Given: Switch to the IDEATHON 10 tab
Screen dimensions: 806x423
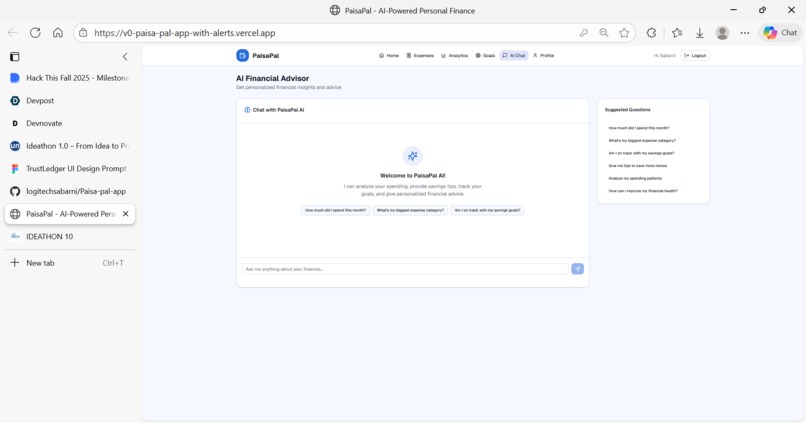Looking at the screenshot, I should pos(70,236).
